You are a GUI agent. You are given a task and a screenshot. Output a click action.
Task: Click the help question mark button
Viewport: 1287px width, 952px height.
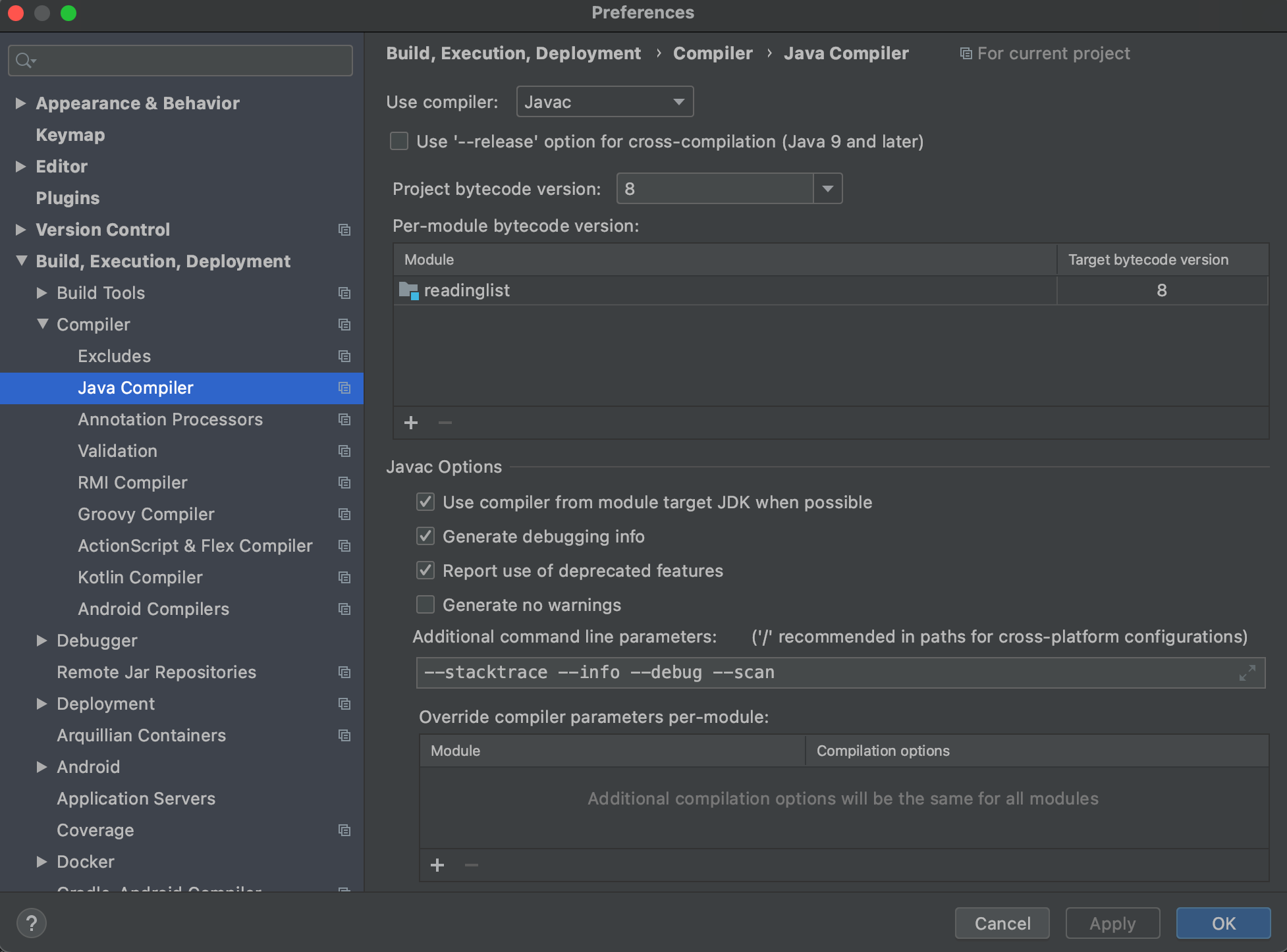pos(31,923)
